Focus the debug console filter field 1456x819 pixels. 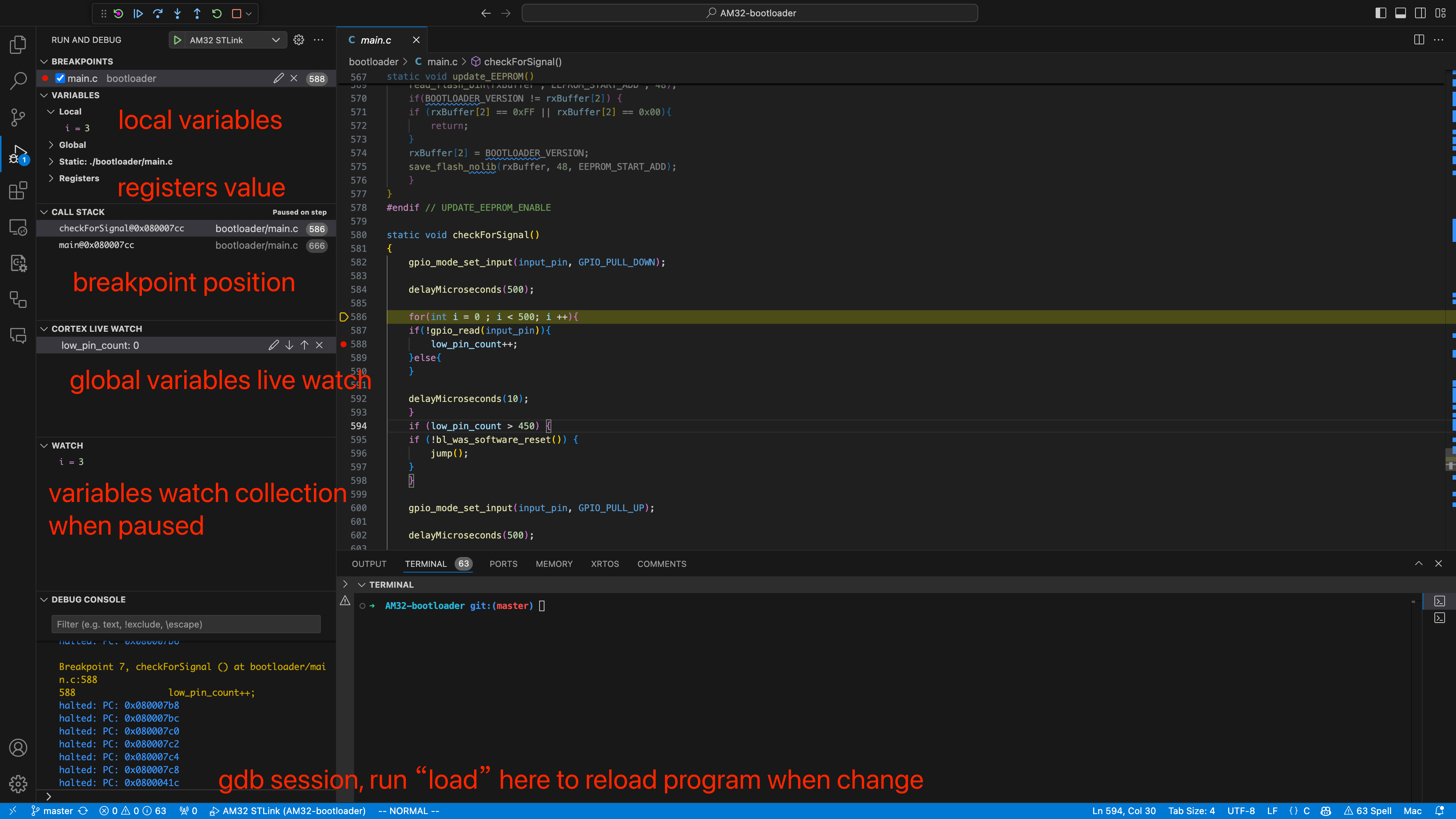[x=186, y=624]
